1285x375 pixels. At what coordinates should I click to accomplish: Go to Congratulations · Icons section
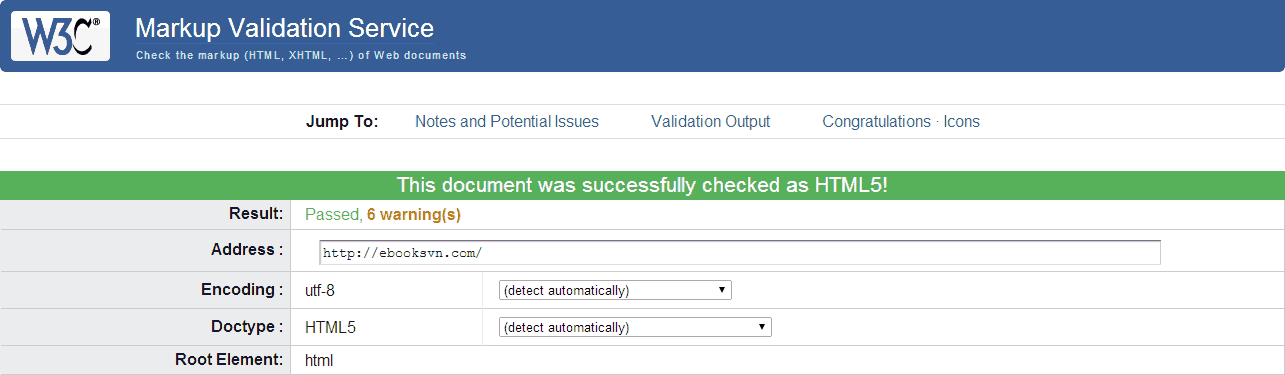[x=901, y=122]
